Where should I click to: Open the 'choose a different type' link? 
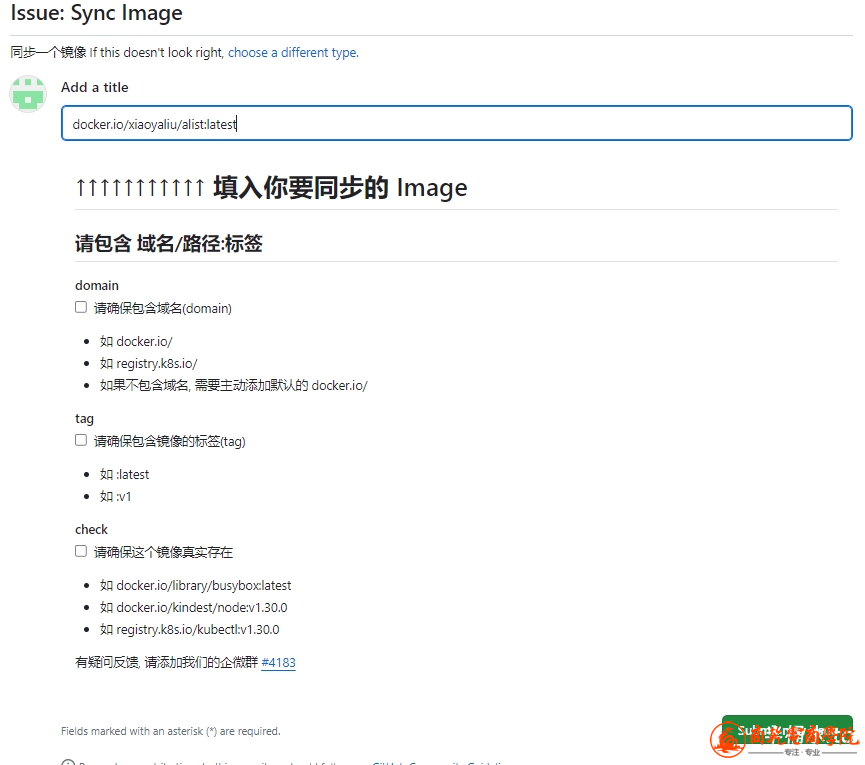293,52
